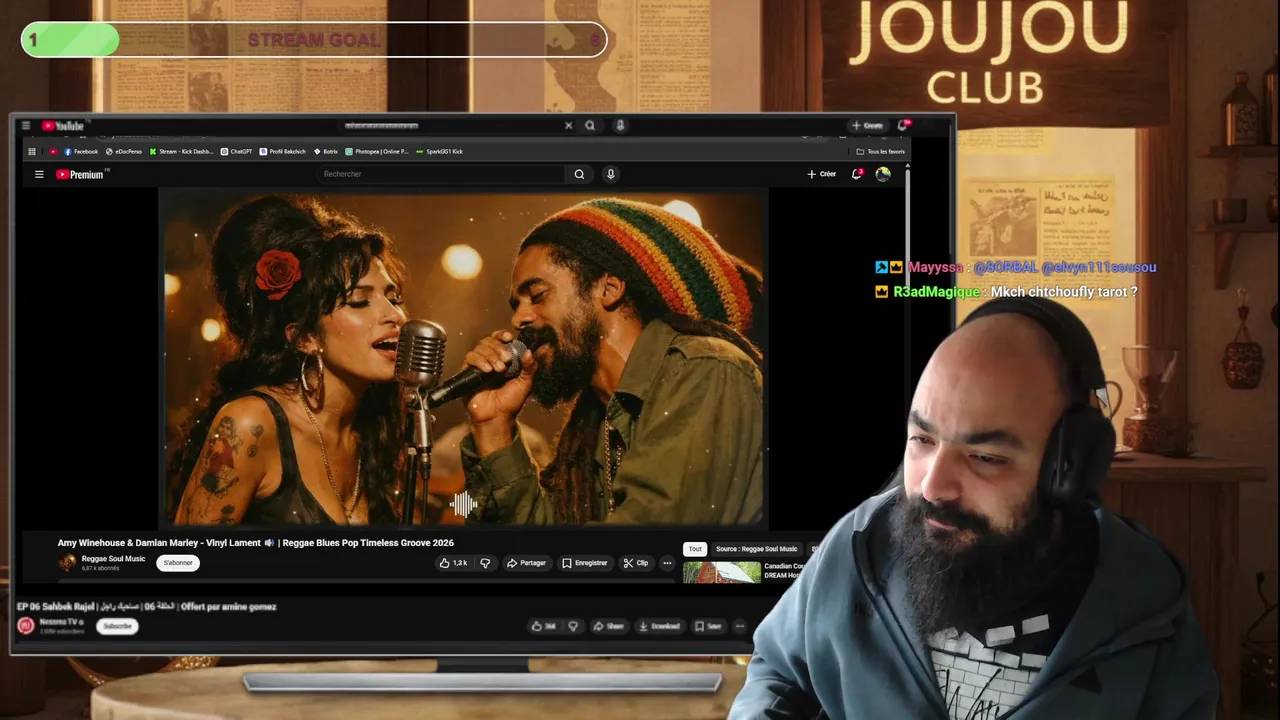Click YouTube logo in top blurred bar
This screenshot has width=1280, height=720.
click(63, 126)
